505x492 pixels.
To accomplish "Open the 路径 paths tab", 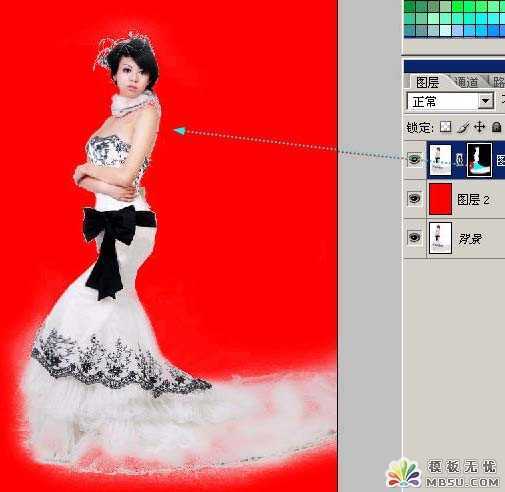I will coord(498,82).
